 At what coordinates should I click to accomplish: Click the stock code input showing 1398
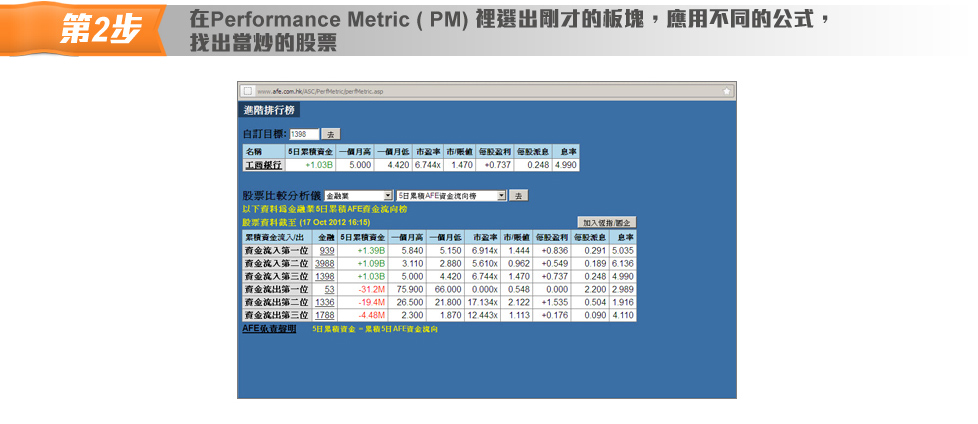pyautogui.click(x=304, y=134)
